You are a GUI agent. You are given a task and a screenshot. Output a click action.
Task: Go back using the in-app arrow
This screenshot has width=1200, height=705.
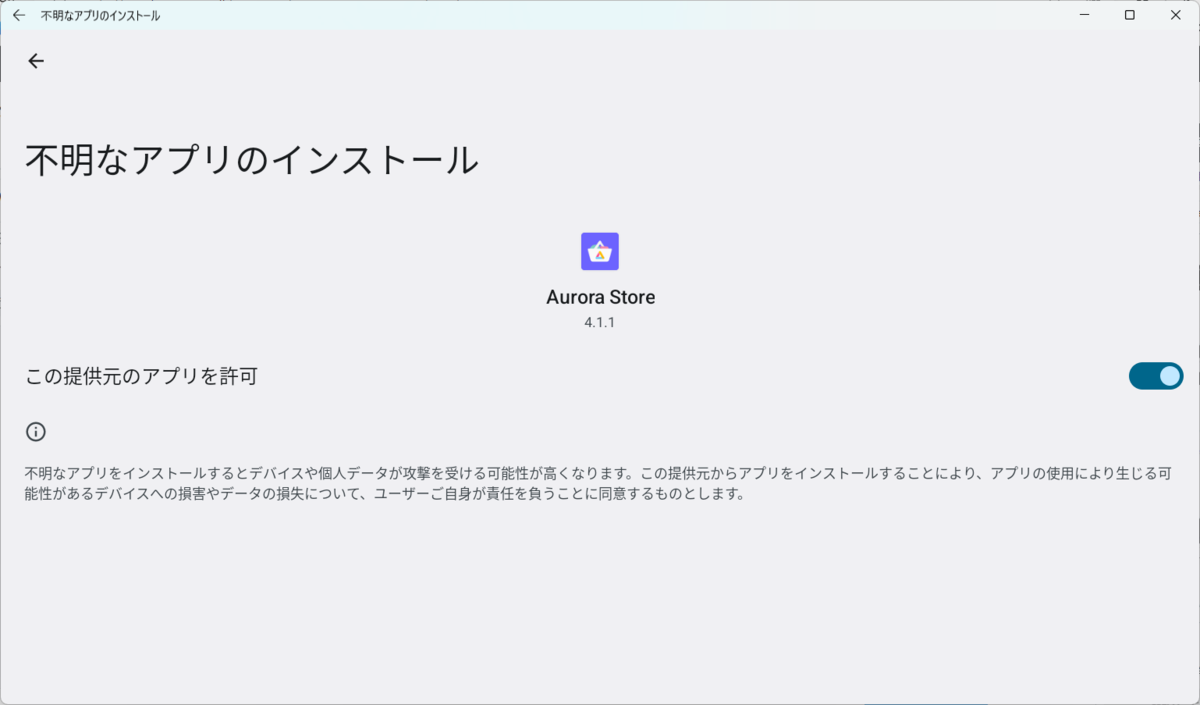coord(36,61)
